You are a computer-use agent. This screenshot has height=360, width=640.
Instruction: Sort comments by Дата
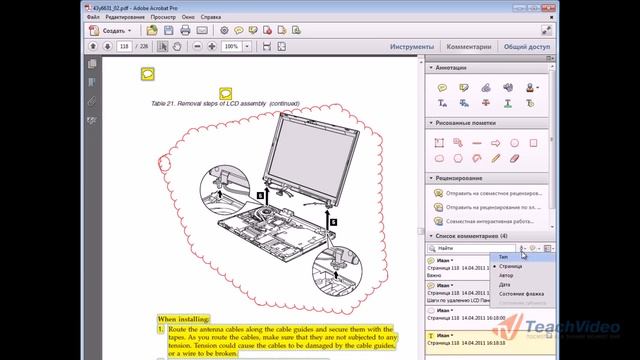[522, 284]
